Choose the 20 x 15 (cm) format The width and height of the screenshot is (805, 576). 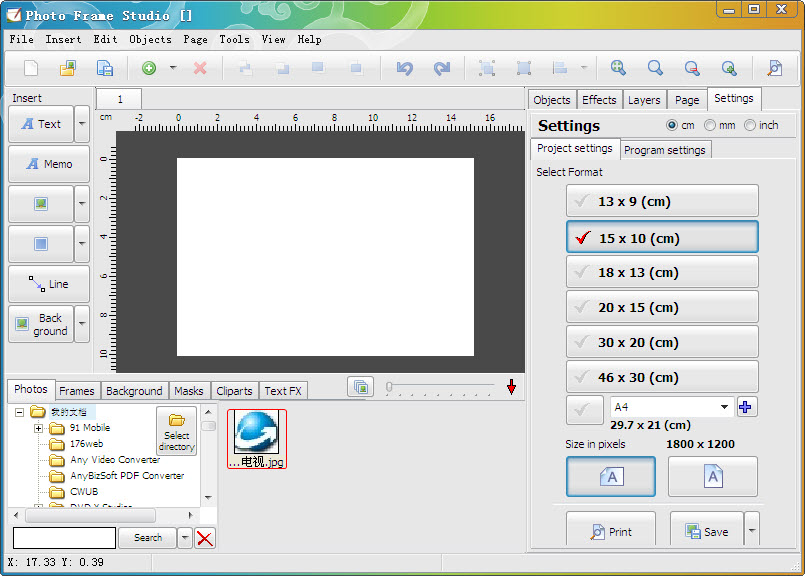pyautogui.click(x=662, y=307)
